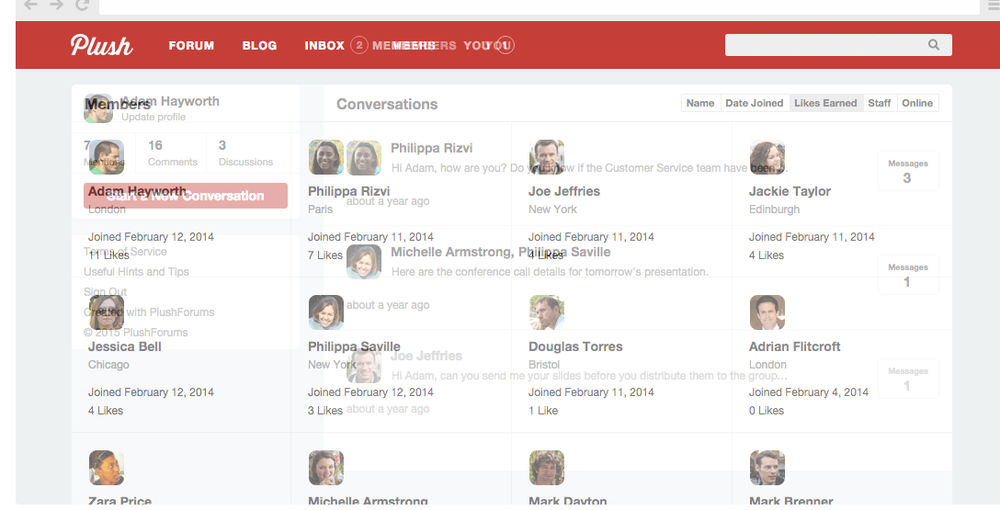Open Adrian Flitcroft's avatar
This screenshot has height=510, width=1000.
click(767, 312)
